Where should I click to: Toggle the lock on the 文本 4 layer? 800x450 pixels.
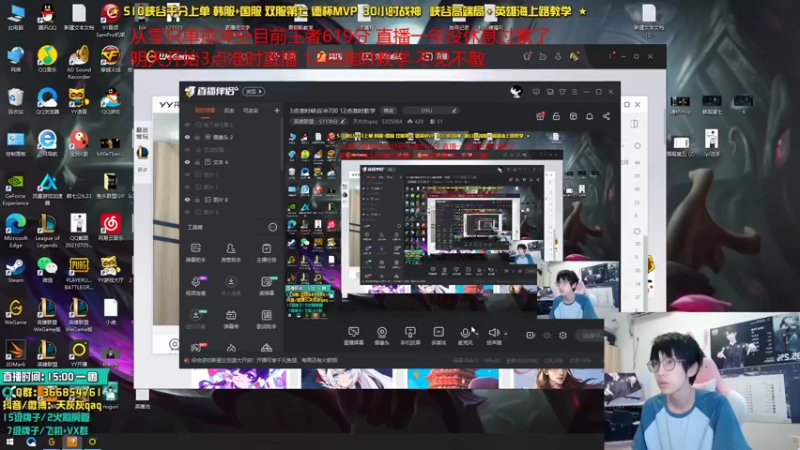click(197, 162)
